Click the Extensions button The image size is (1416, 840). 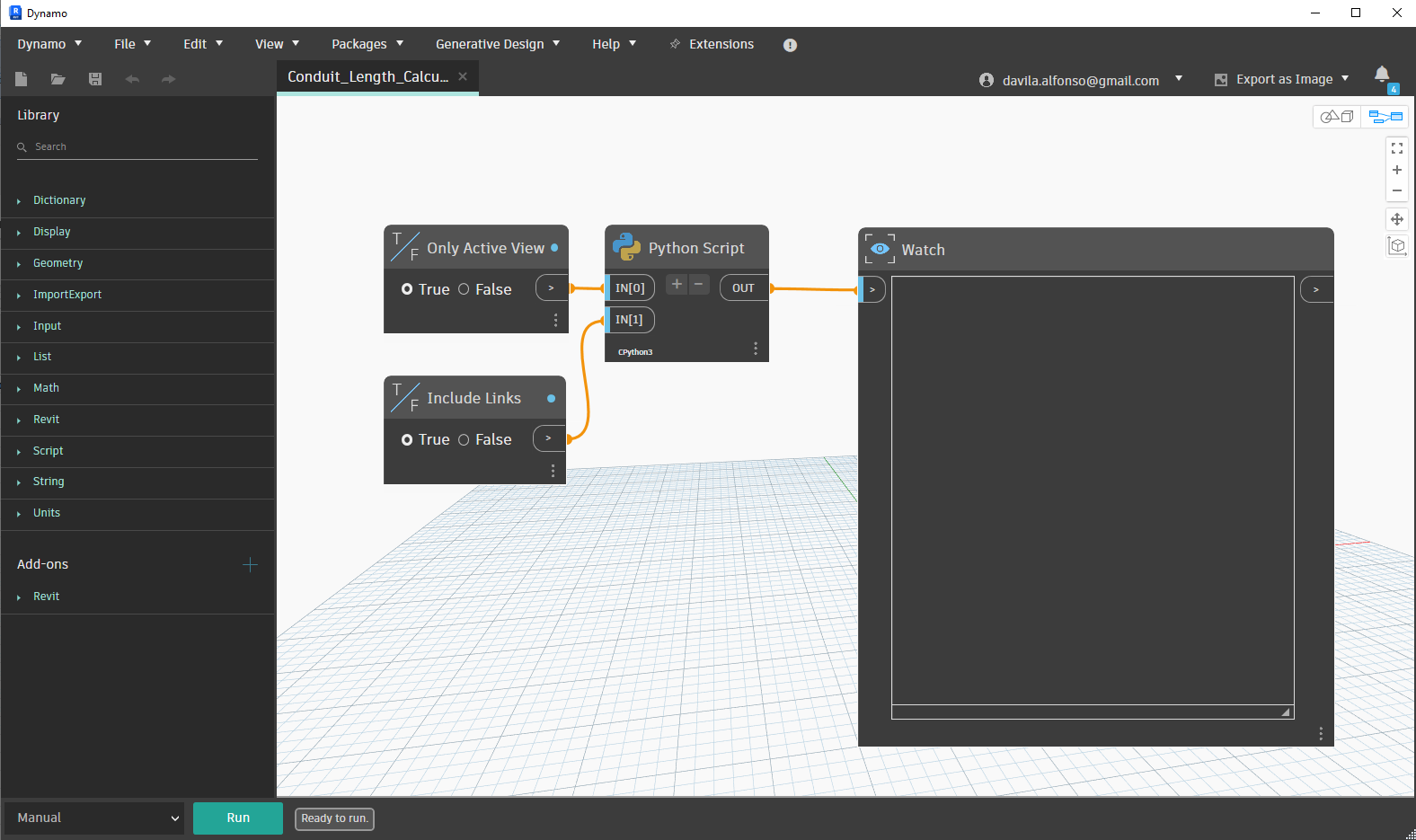712,44
